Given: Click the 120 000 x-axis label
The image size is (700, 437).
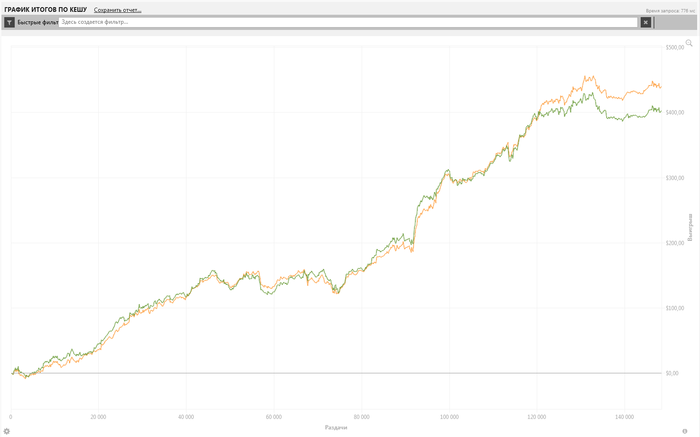Looking at the screenshot, I should pyautogui.click(x=537, y=417).
